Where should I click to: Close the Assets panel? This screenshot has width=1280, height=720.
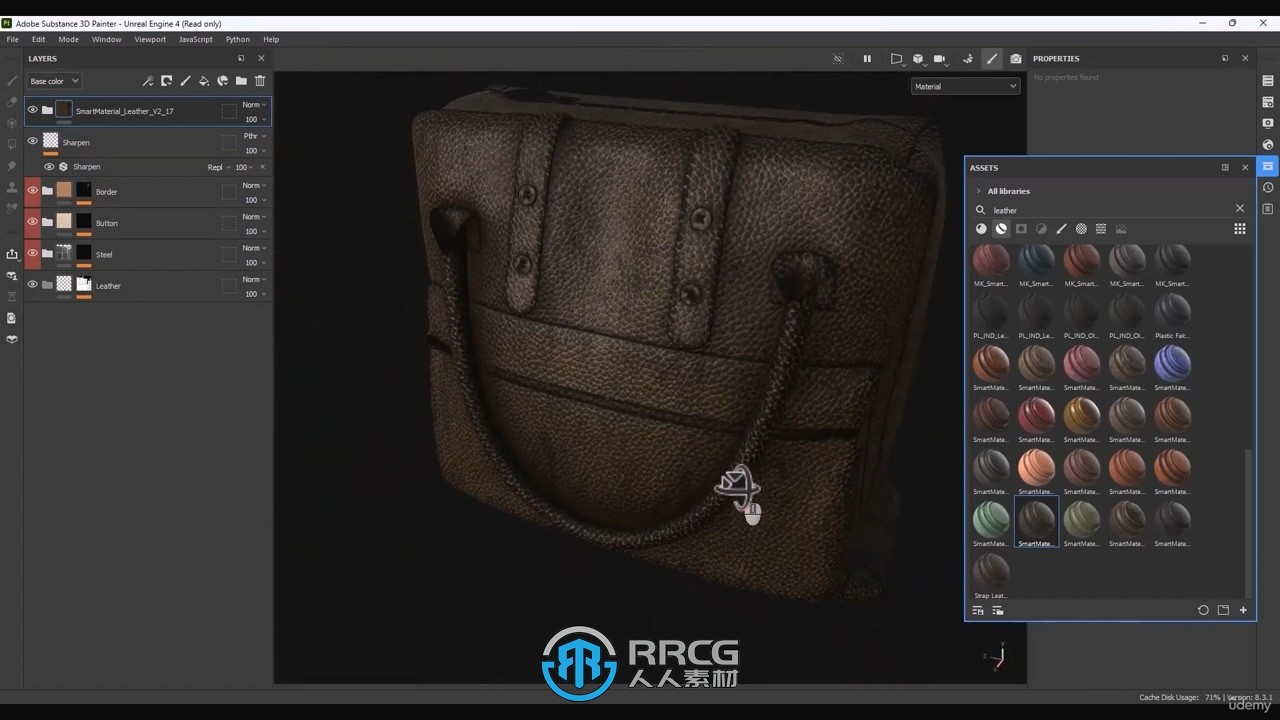[1245, 168]
